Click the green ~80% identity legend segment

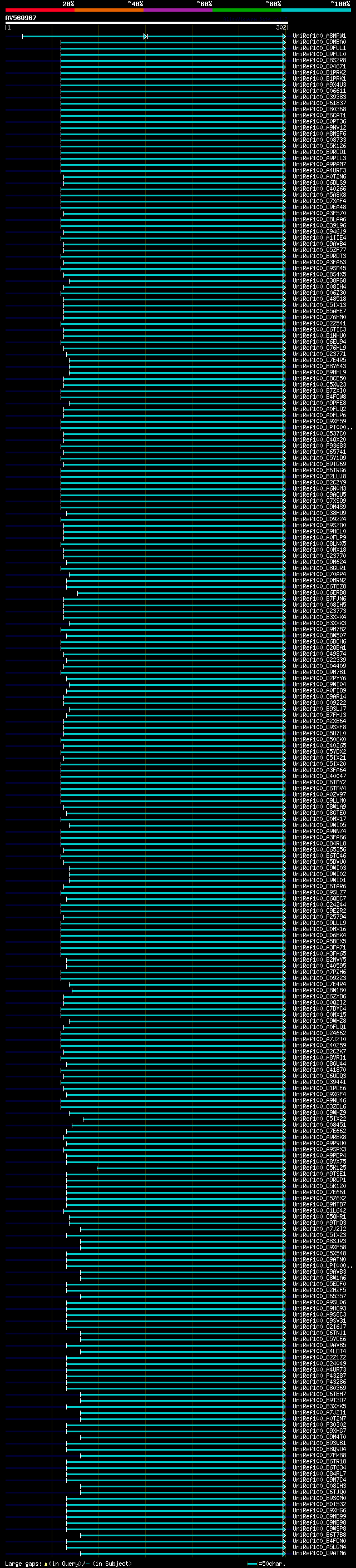[247, 10]
